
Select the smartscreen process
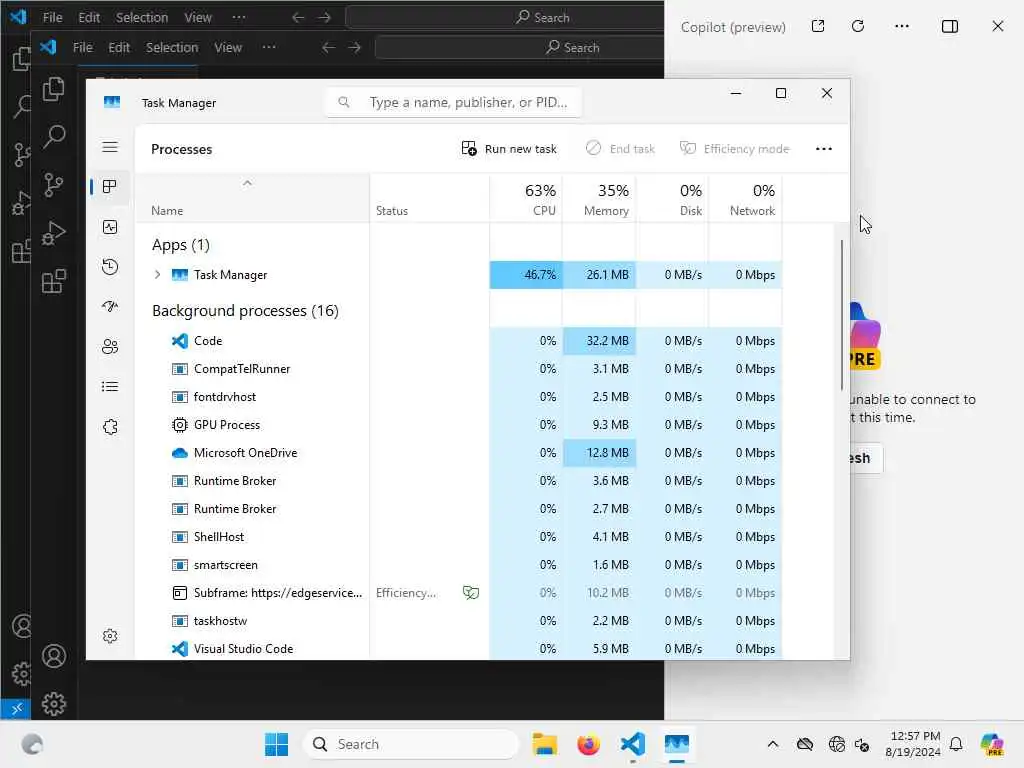click(458, 565)
